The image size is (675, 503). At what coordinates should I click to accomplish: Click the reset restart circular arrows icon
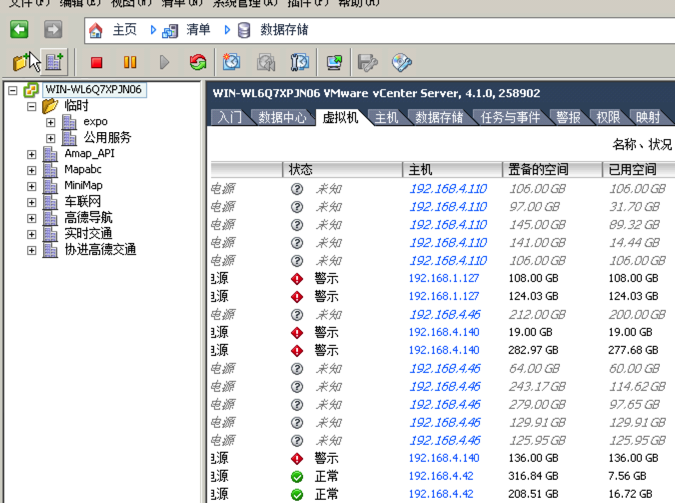coord(198,62)
